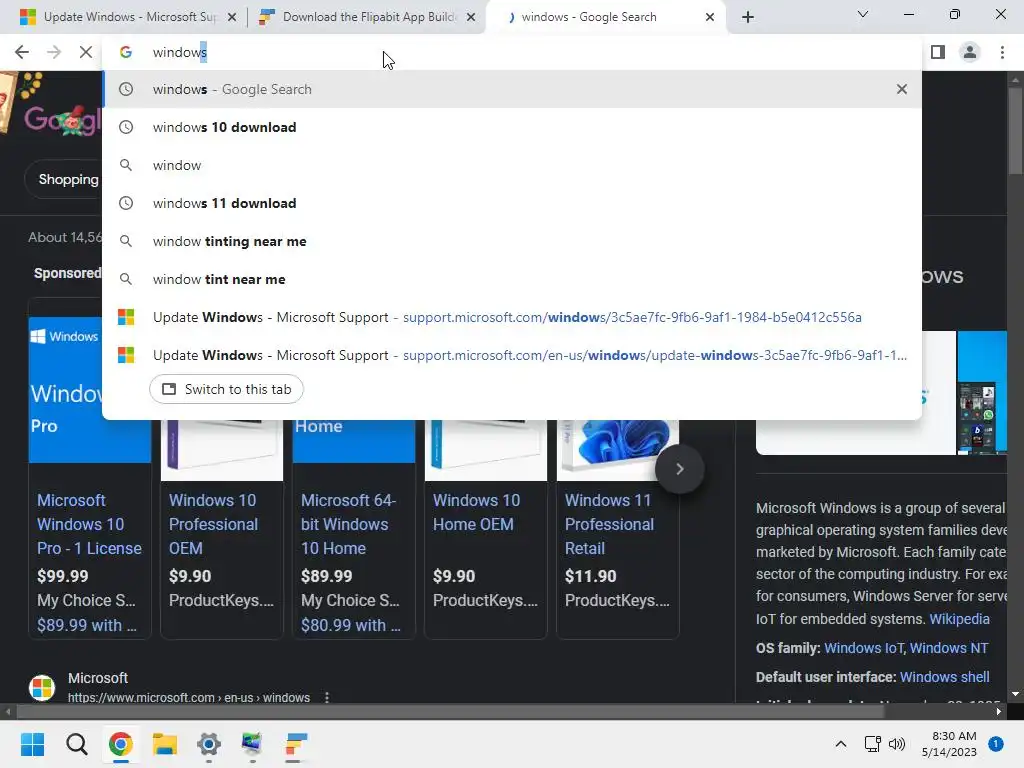The width and height of the screenshot is (1024, 768).
Task: Open the en-us Update Windows support suggestion
Action: (x=512, y=355)
